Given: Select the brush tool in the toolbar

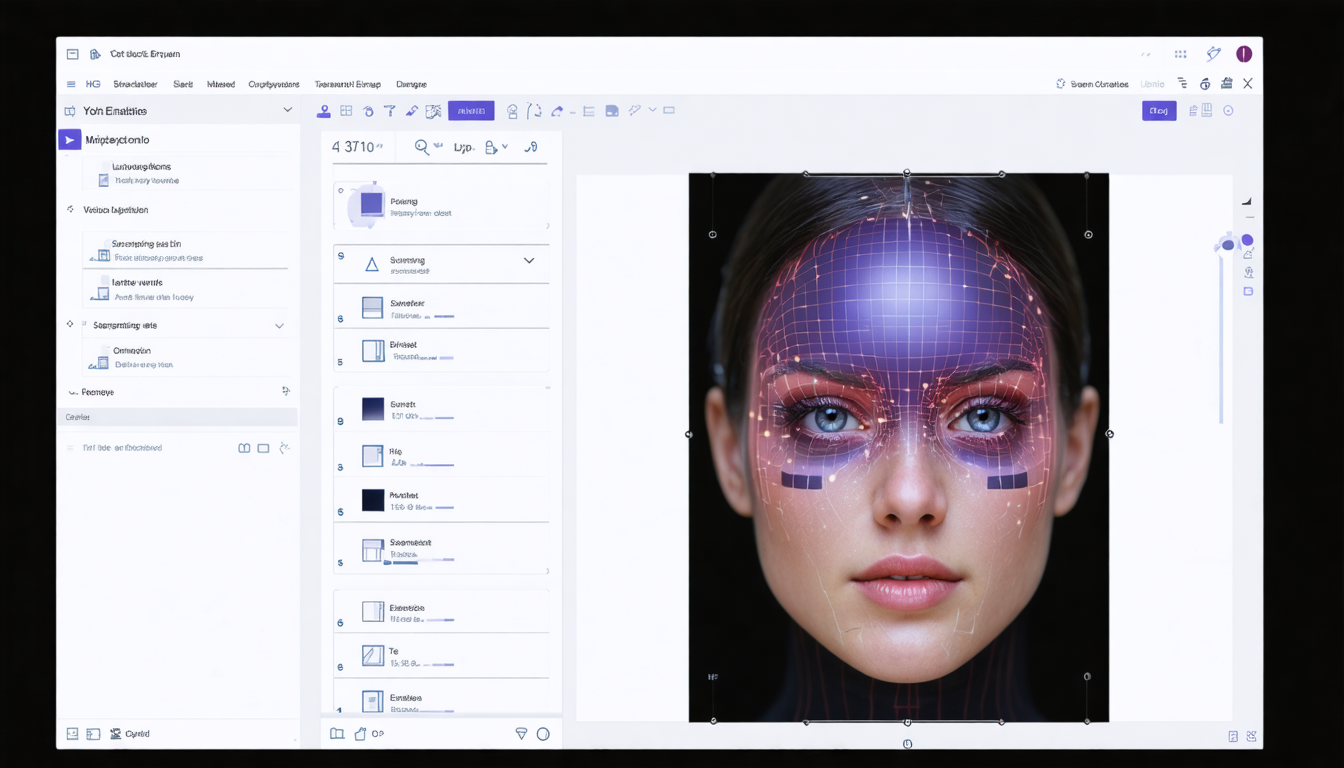Looking at the screenshot, I should point(411,111).
